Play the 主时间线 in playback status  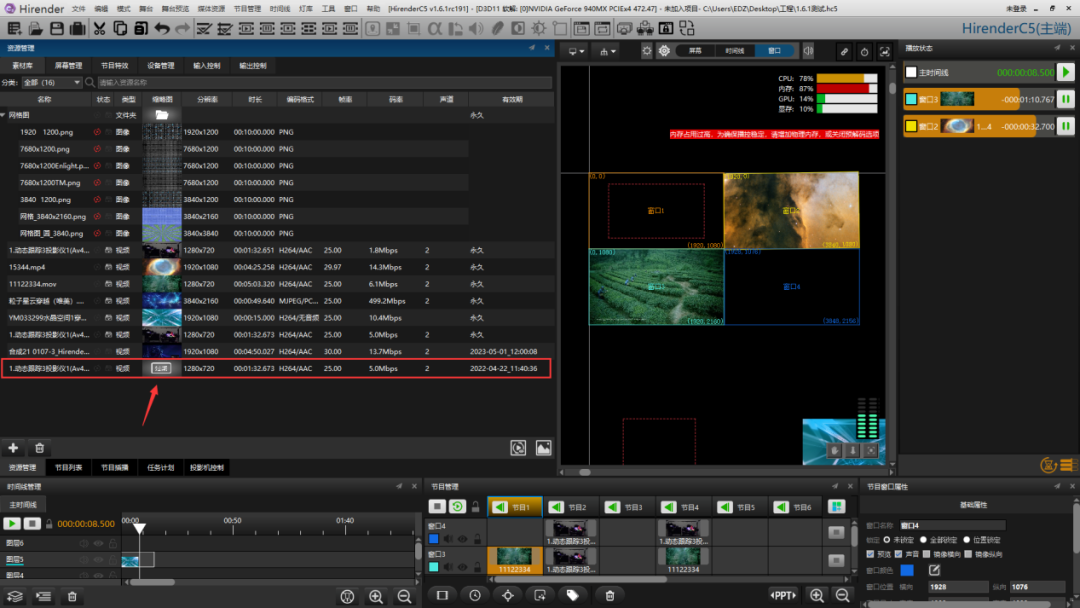[x=1066, y=72]
